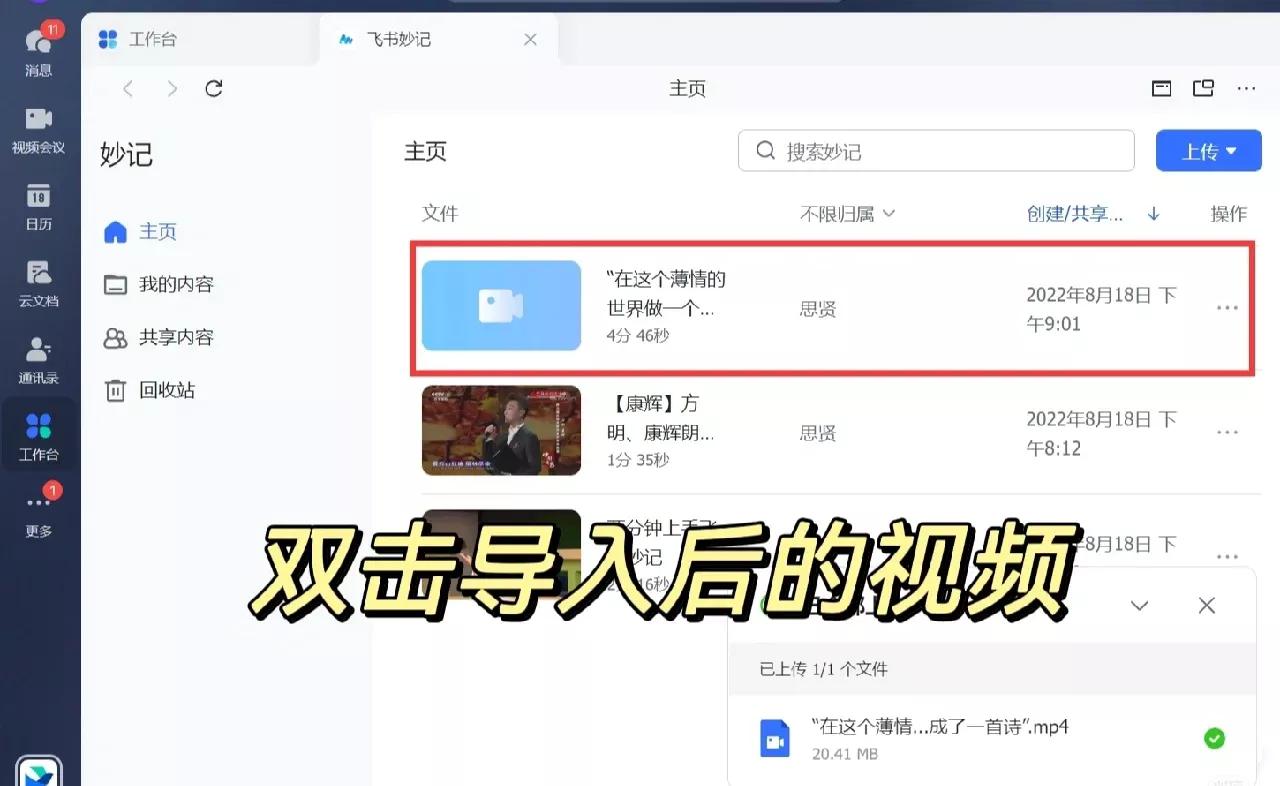Screen dimensions: 1280x786
Task: Click the 上传 upload button
Action: 1202,150
